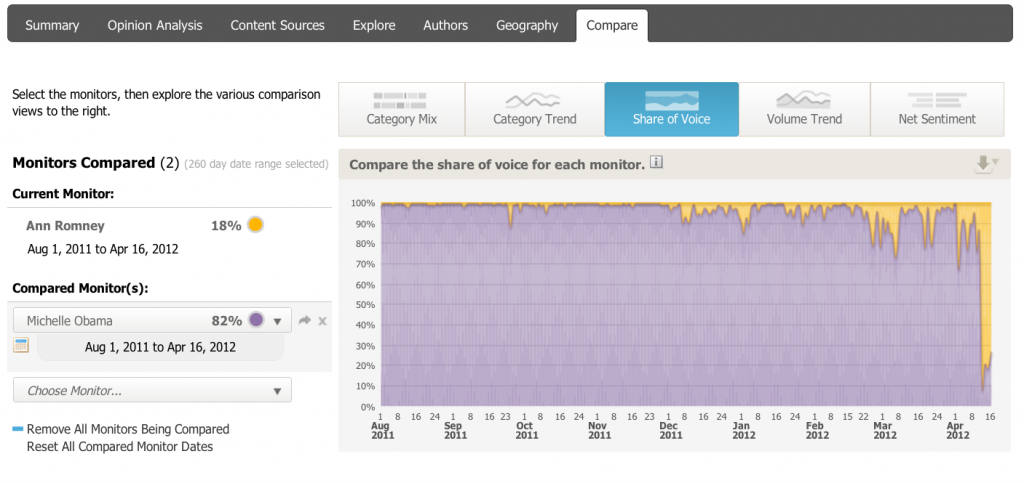This screenshot has height=483, width=1024.
Task: Click the Aug 1, 2011 to Apr 16, 2012 date range field
Action: (160, 347)
